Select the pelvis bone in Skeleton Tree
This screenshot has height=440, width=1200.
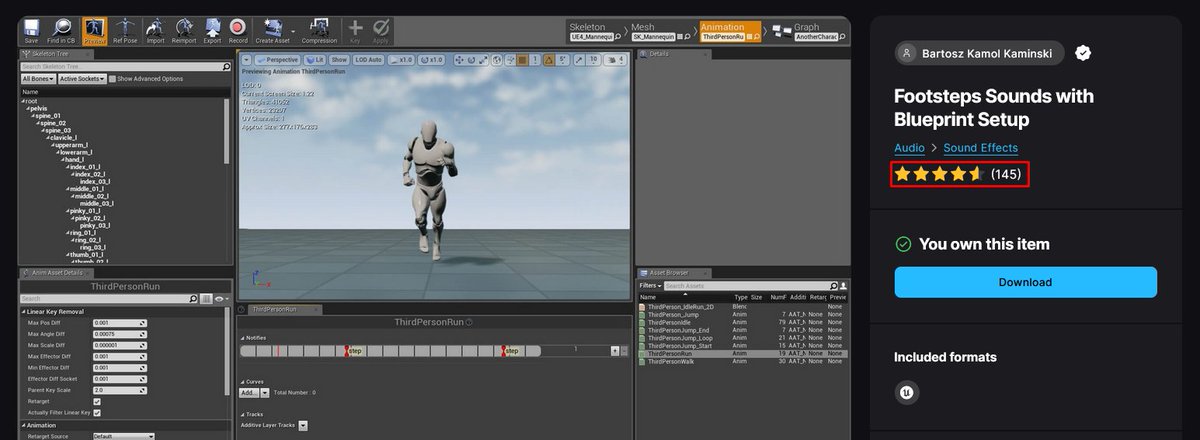[x=40, y=108]
